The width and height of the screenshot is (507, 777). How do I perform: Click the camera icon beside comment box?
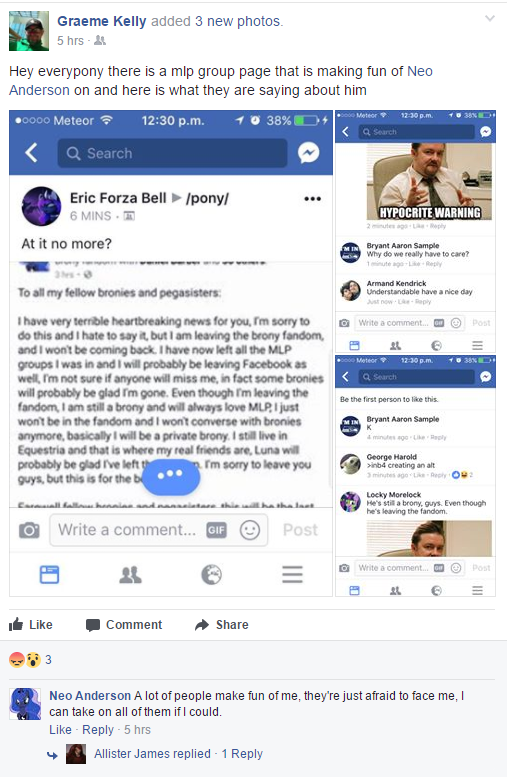coord(29,530)
